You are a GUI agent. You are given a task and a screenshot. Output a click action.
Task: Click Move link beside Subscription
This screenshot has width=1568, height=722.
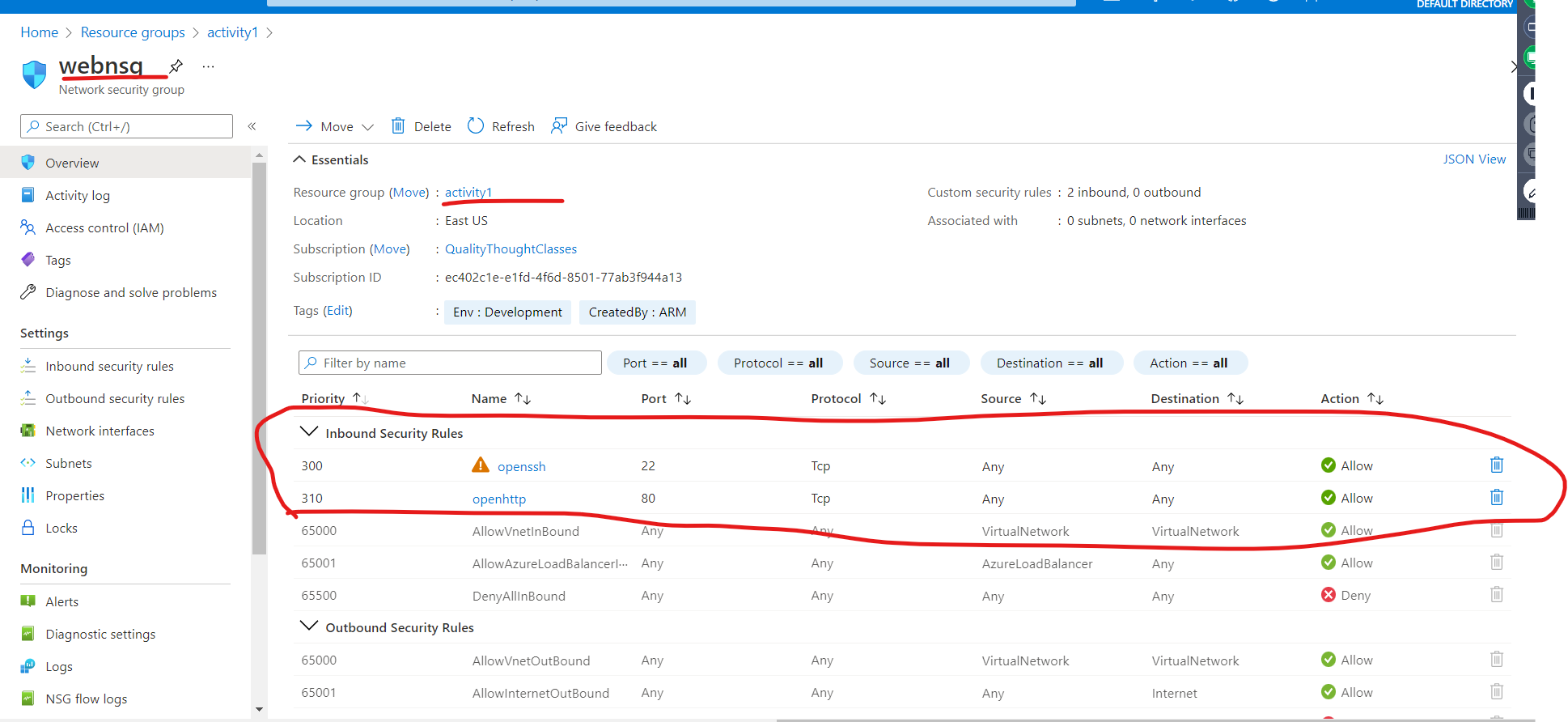tap(390, 249)
